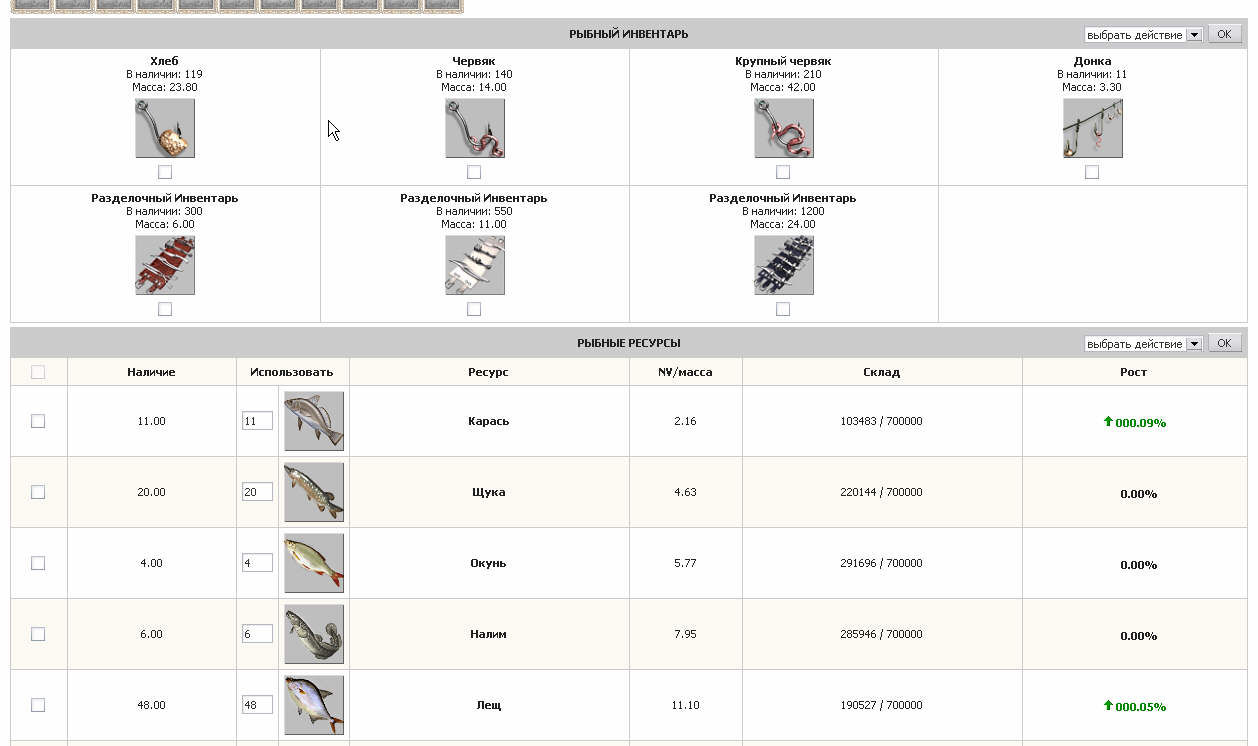Image resolution: width=1258 pixels, height=746 pixels.
Task: Click OK in the Рыбные ресурсы header
Action: tap(1225, 343)
